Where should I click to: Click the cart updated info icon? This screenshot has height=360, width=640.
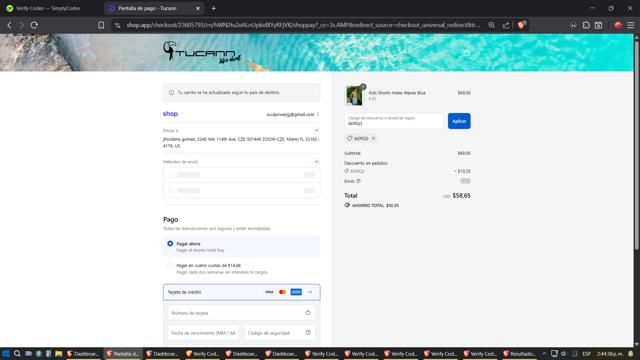click(x=171, y=93)
